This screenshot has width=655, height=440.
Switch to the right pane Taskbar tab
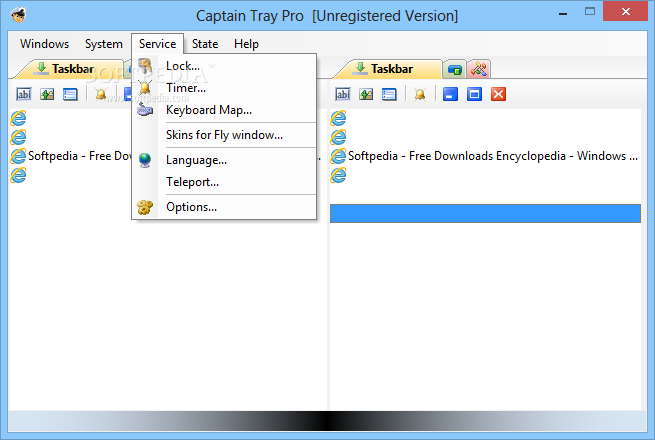coord(386,69)
